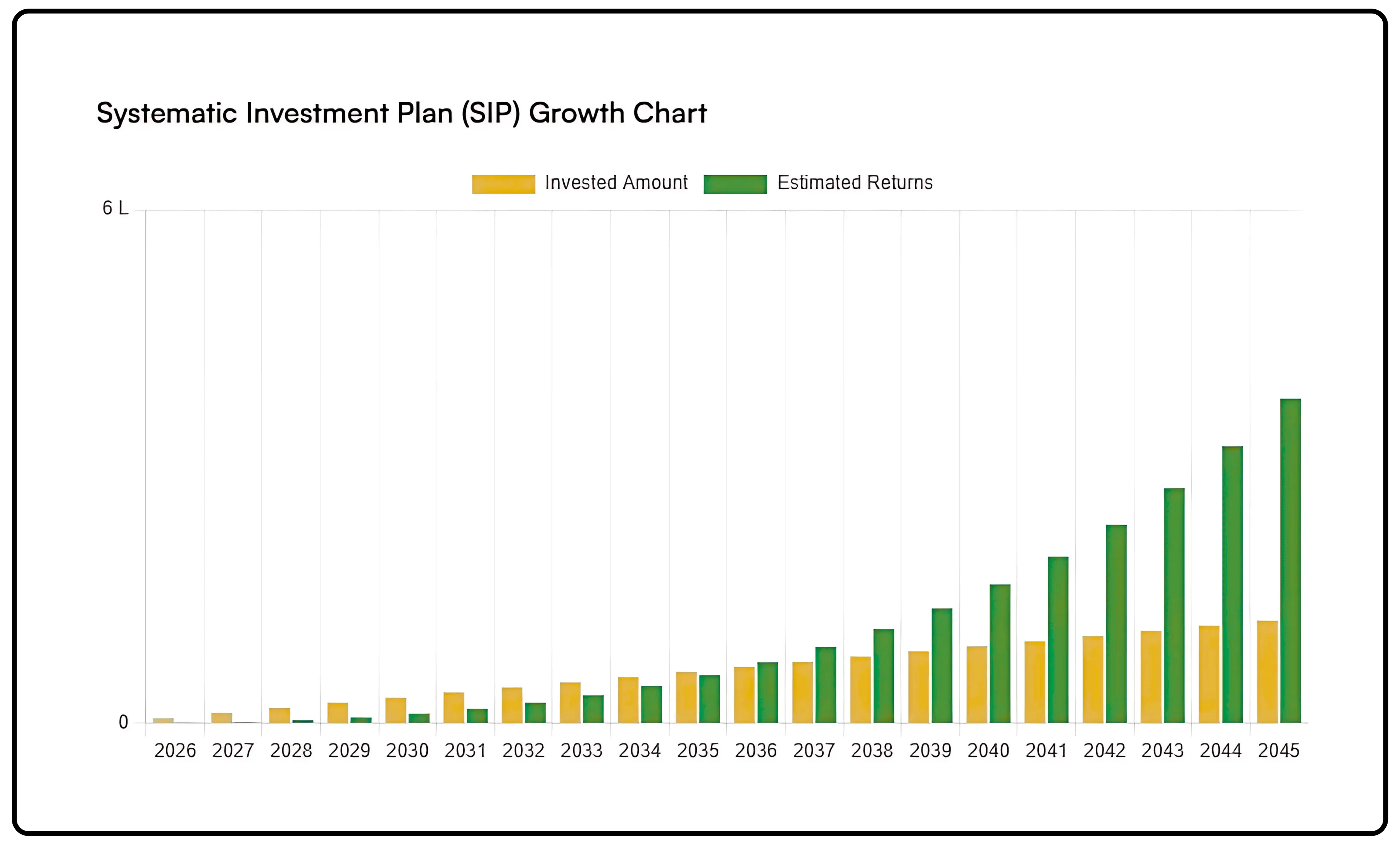This screenshot has height=849, width=1400.
Task: Click the 2031 year label
Action: click(x=466, y=751)
